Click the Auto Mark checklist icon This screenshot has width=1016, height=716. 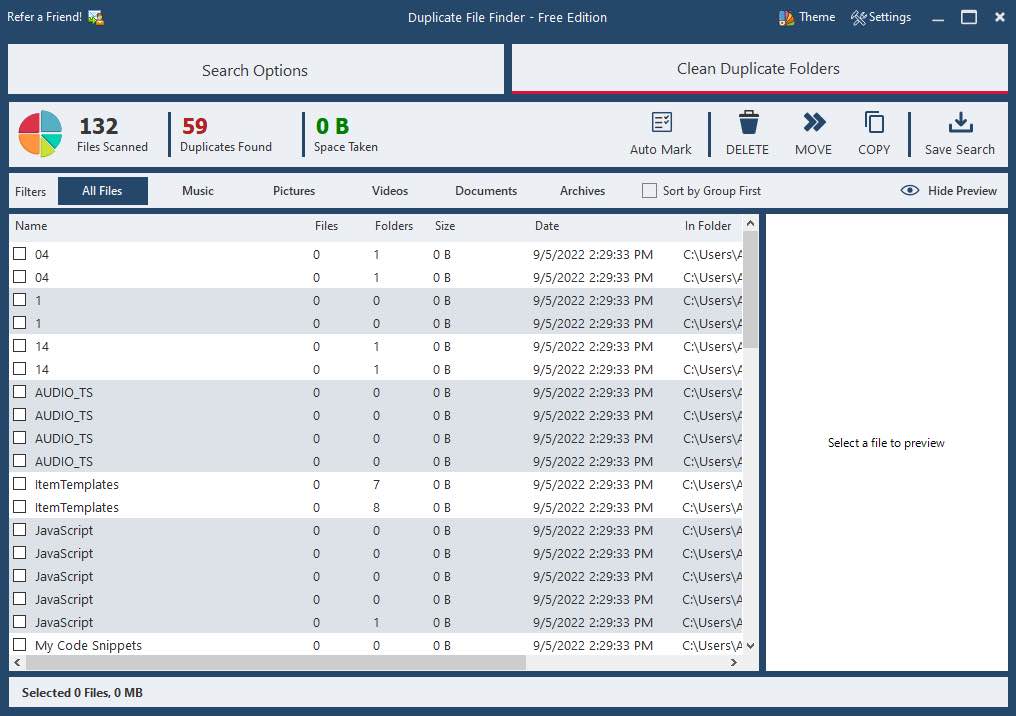click(x=661, y=122)
